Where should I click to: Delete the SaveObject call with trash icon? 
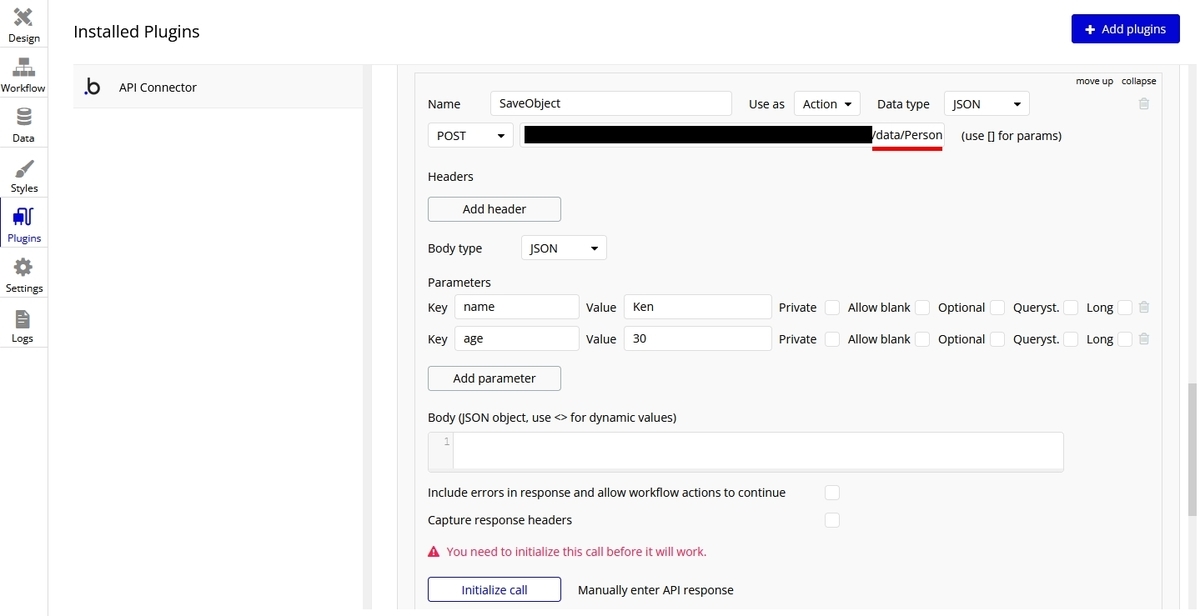tap(1144, 104)
